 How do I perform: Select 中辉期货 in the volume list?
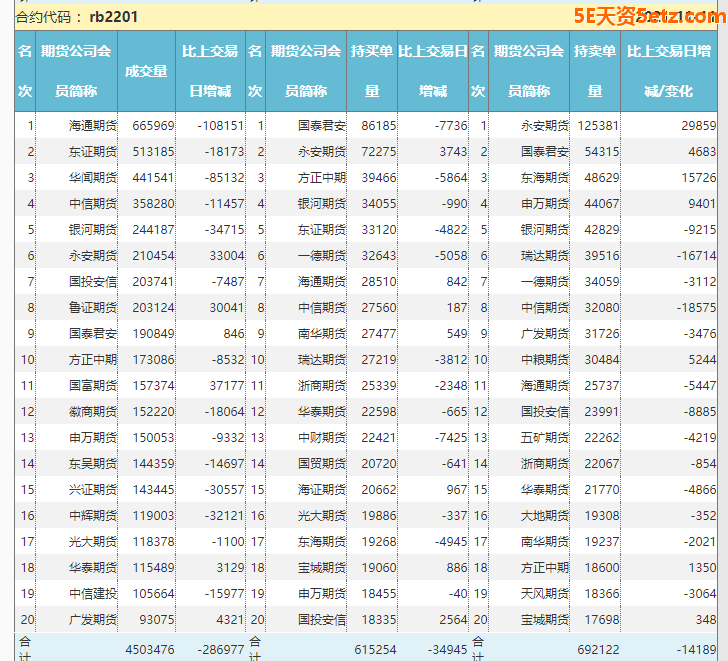[x=93, y=515]
